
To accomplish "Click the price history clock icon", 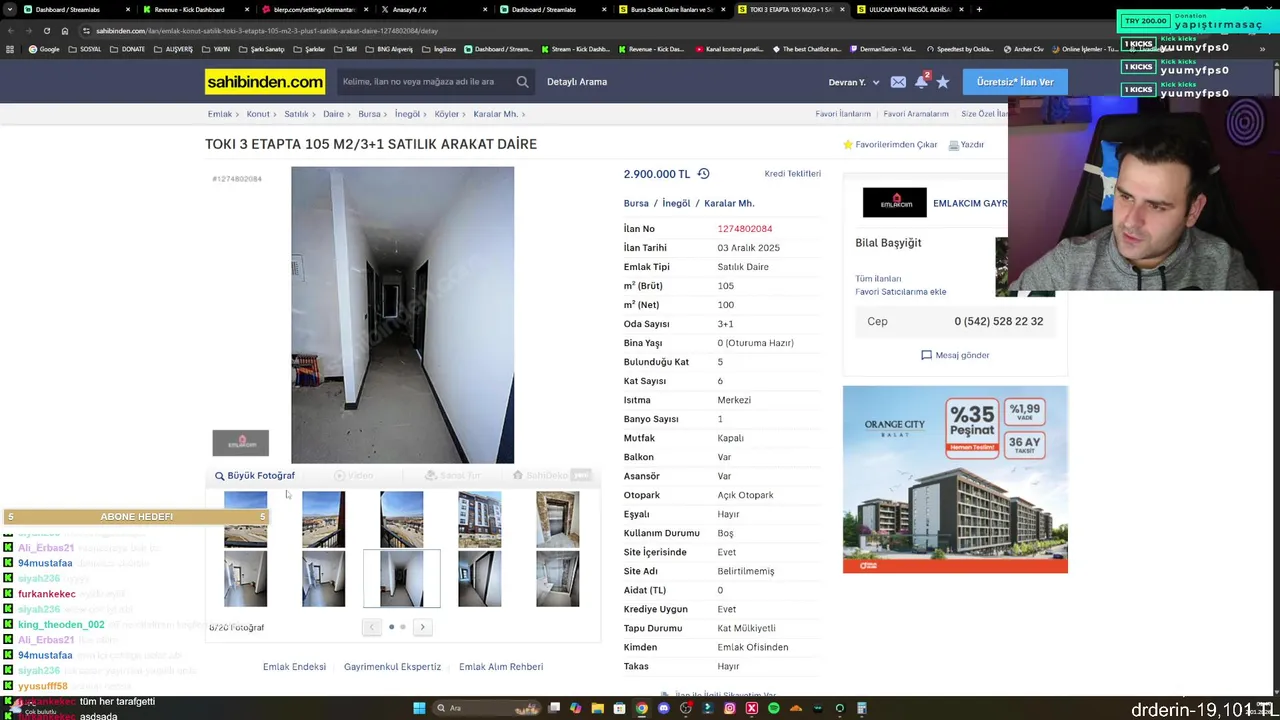I will pyautogui.click(x=703, y=174).
